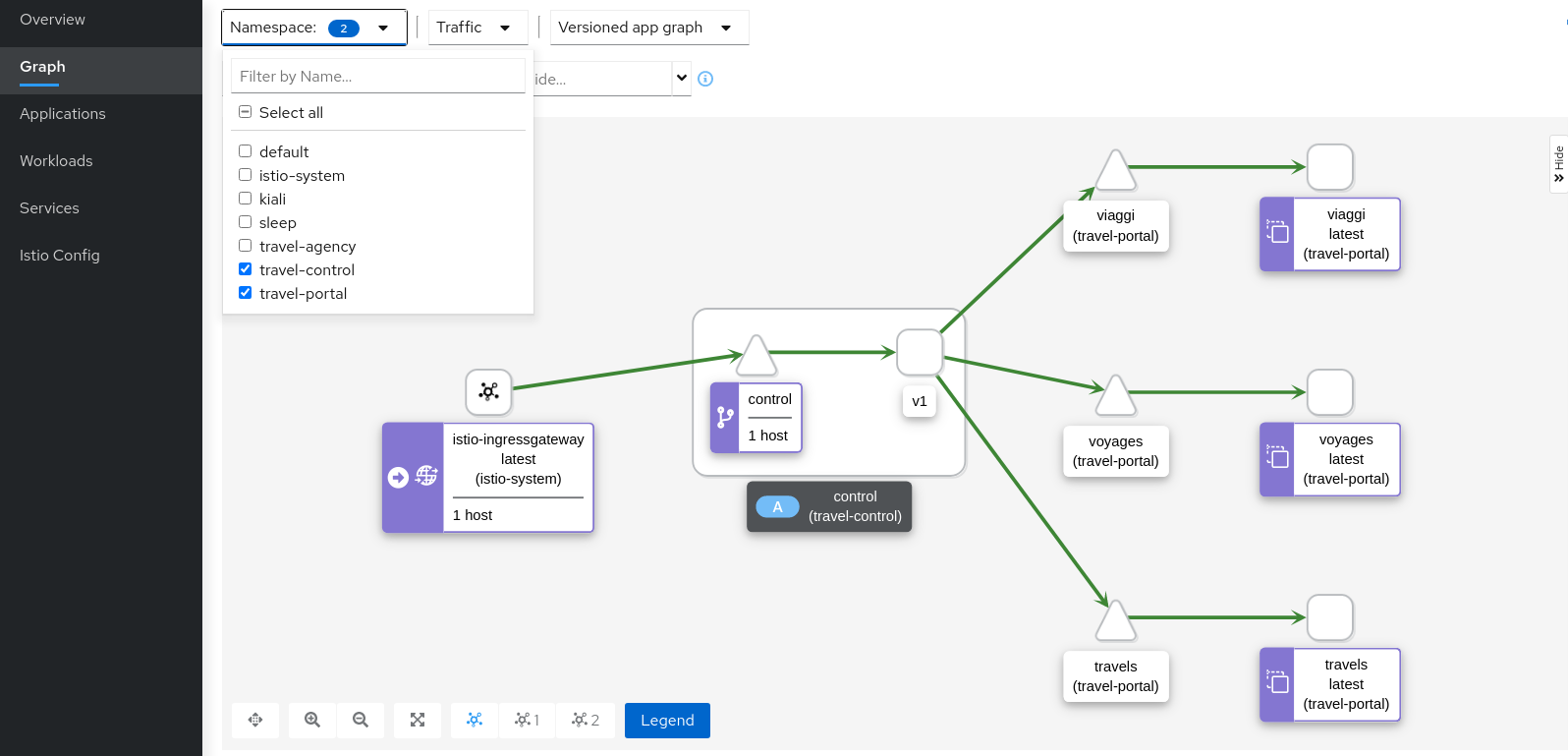Screen dimensions: 1568x756
Task: Click the zoom out magnifier icon
Action: click(361, 720)
